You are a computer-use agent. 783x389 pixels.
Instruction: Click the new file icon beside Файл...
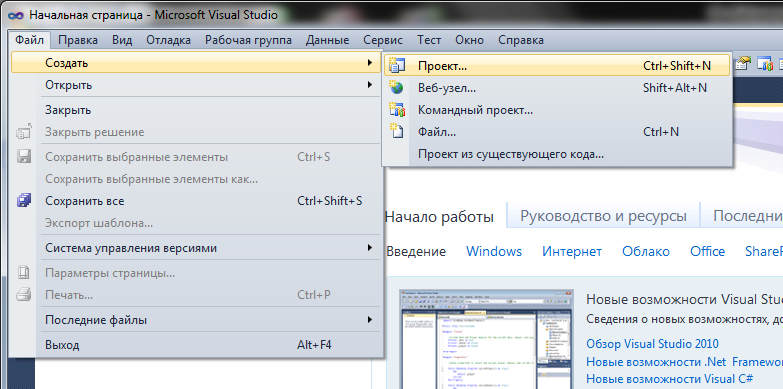[396, 131]
